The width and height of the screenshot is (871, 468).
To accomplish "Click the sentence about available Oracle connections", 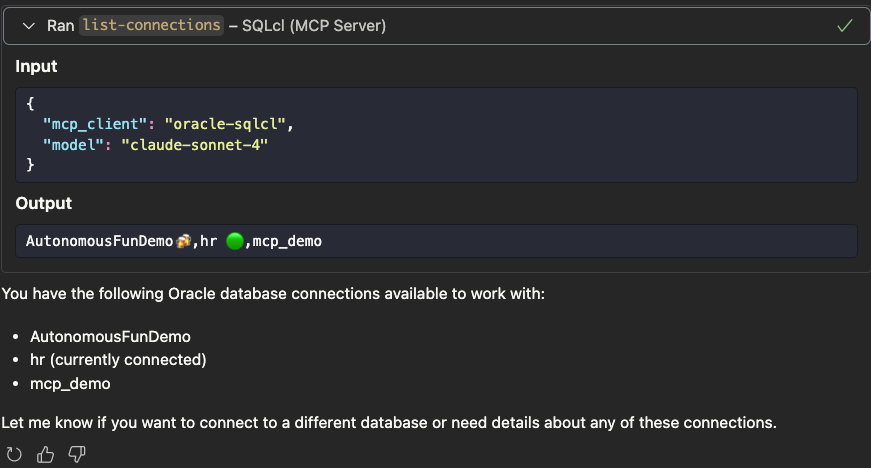I will pyautogui.click(x=273, y=294).
